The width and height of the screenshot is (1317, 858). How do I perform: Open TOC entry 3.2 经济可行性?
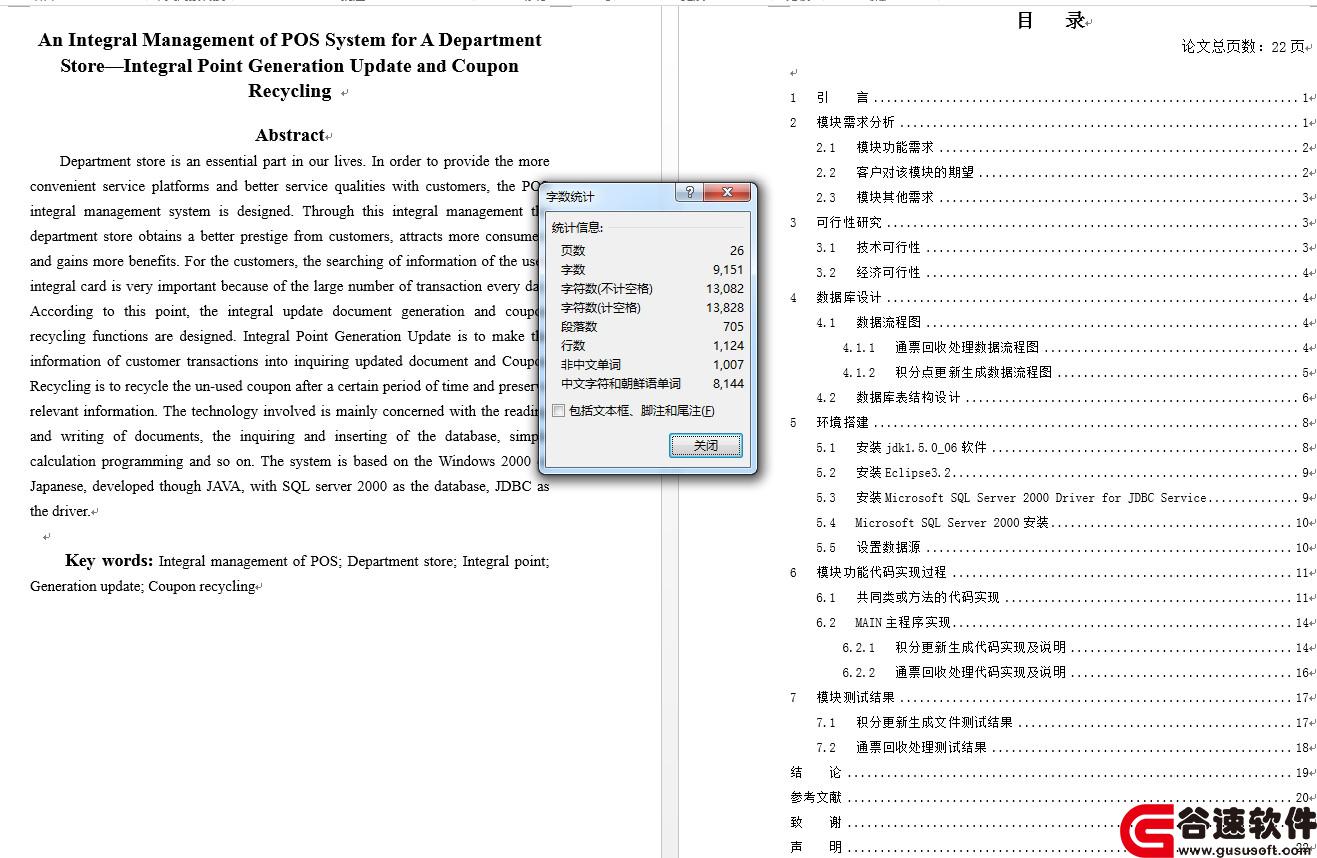tap(1061, 273)
